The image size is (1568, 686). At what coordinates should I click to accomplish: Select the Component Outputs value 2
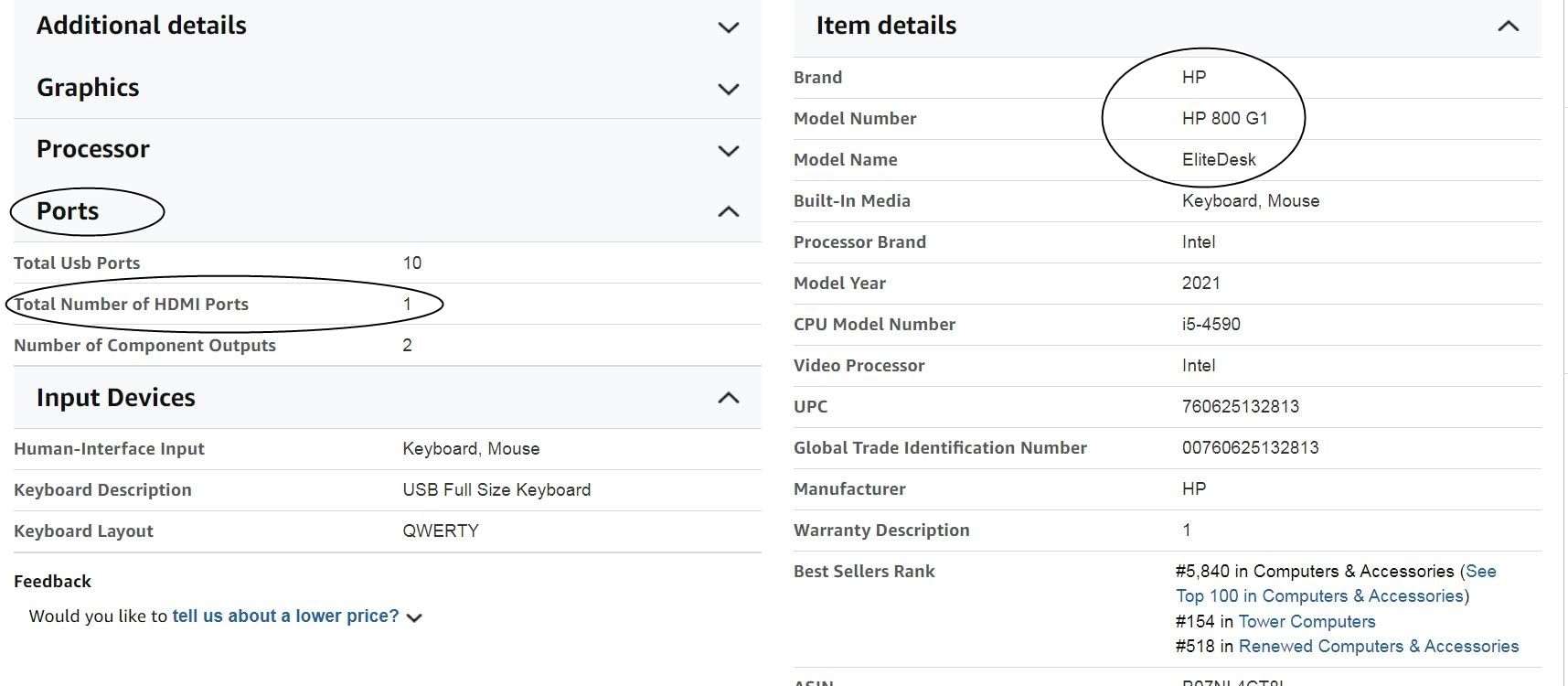point(408,345)
